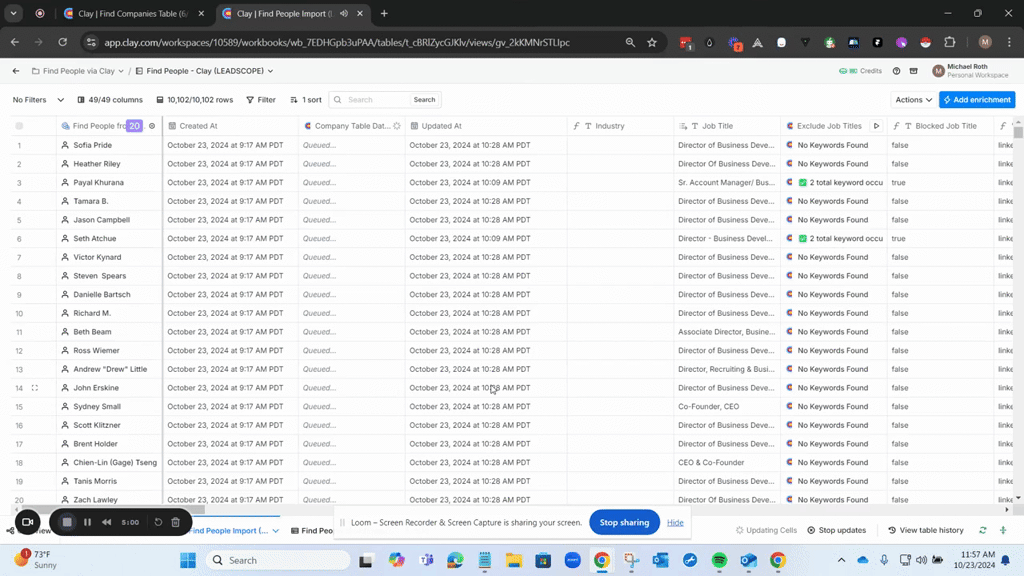Image resolution: width=1024 pixels, height=576 pixels.
Task: Stop updates for the table
Action: 837,530
